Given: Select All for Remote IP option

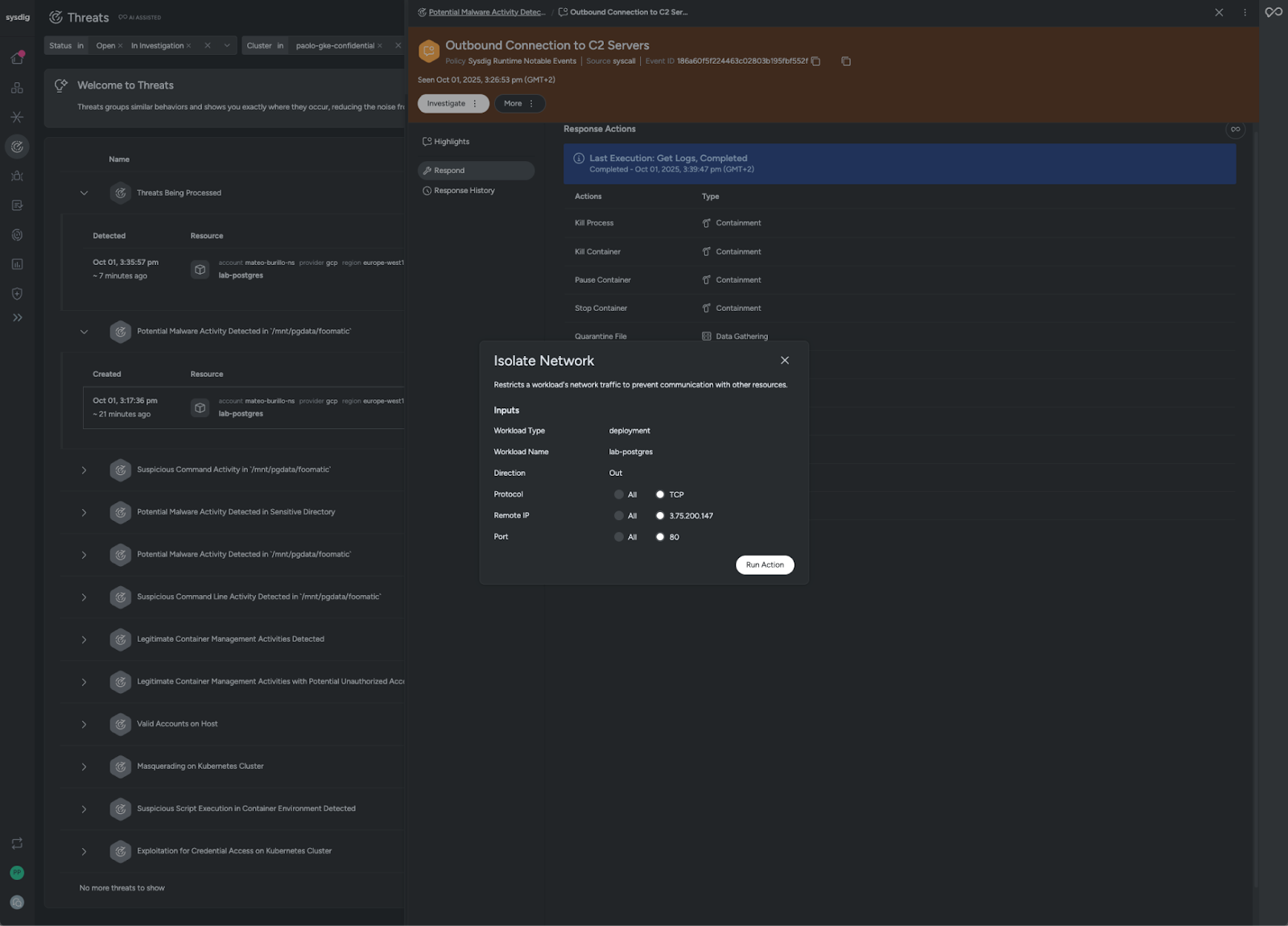Looking at the screenshot, I should coord(619,515).
